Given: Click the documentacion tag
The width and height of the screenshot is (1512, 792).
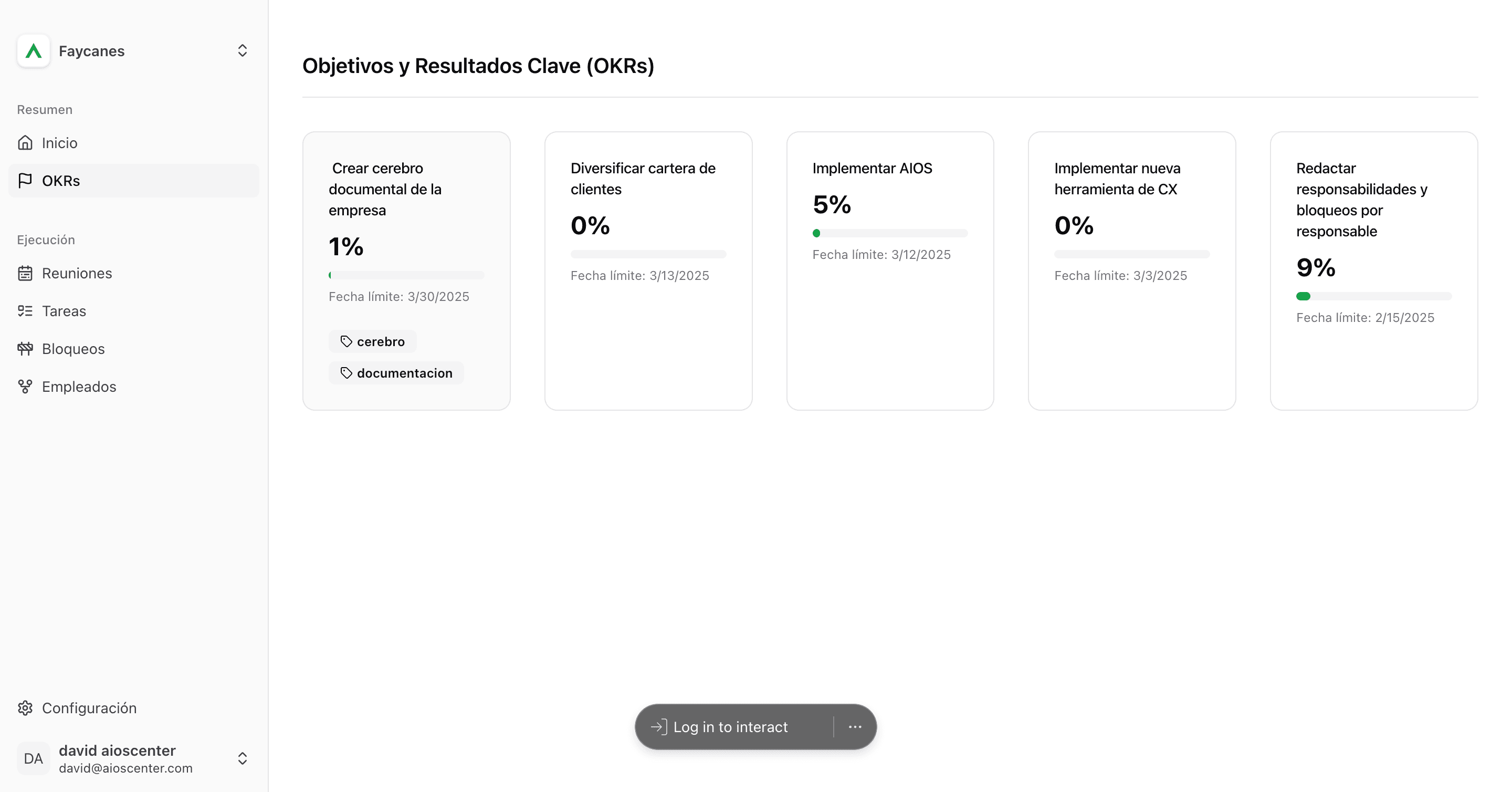Looking at the screenshot, I should (396, 373).
